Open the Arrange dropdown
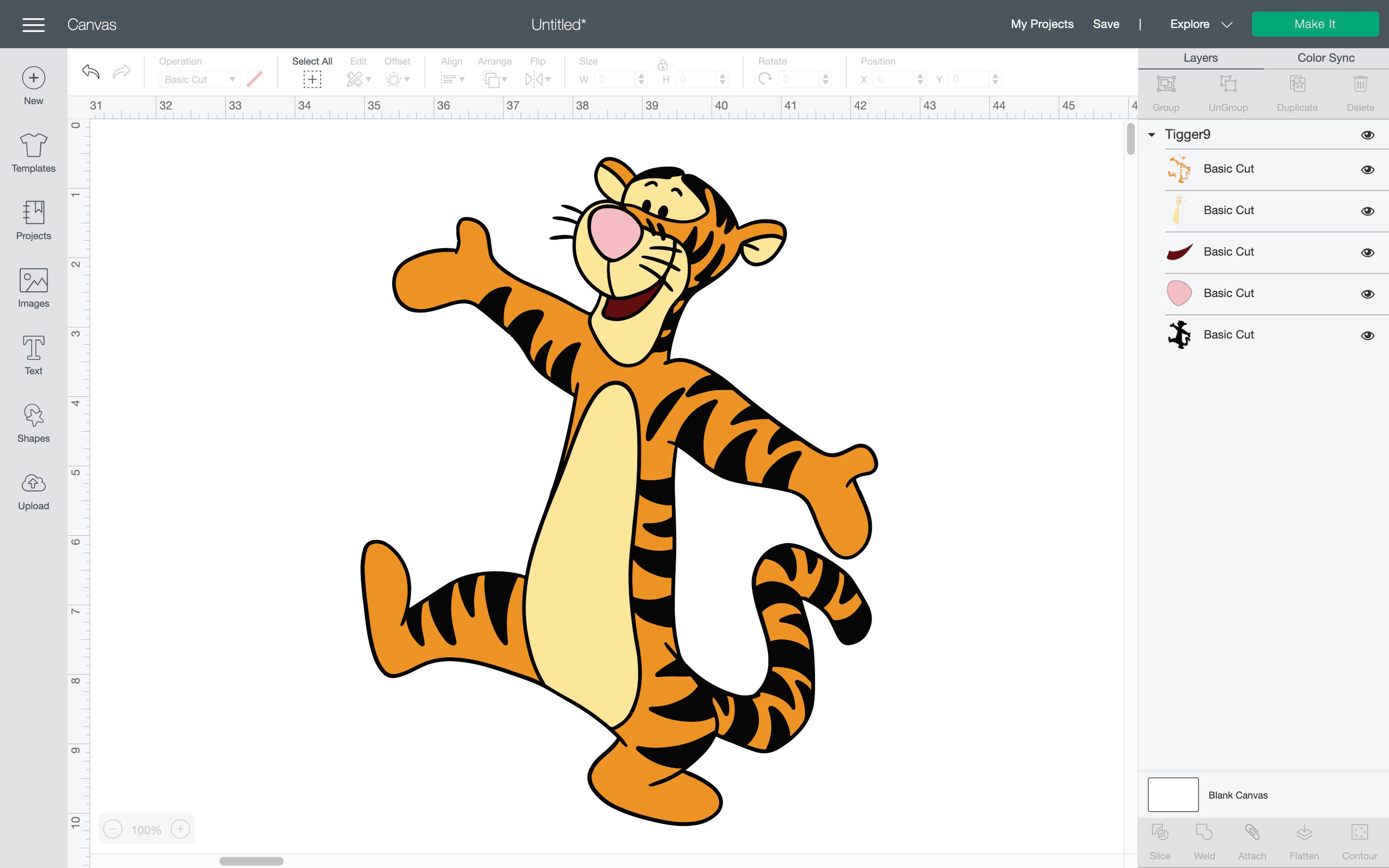This screenshot has height=868, width=1389. [495, 79]
